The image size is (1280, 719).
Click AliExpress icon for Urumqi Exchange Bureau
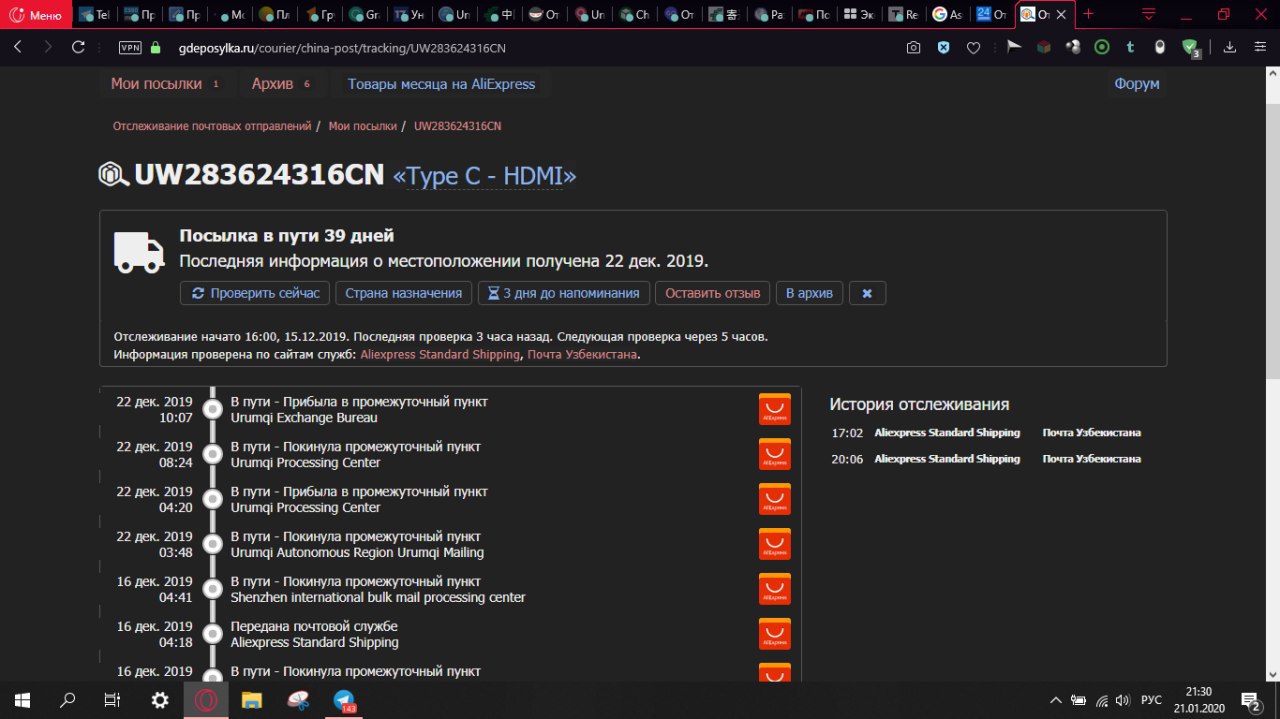775,409
